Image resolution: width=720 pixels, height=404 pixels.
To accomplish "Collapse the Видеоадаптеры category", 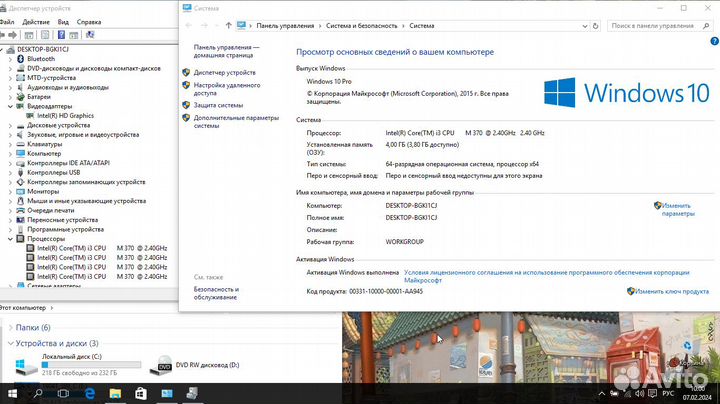I will tap(11, 106).
